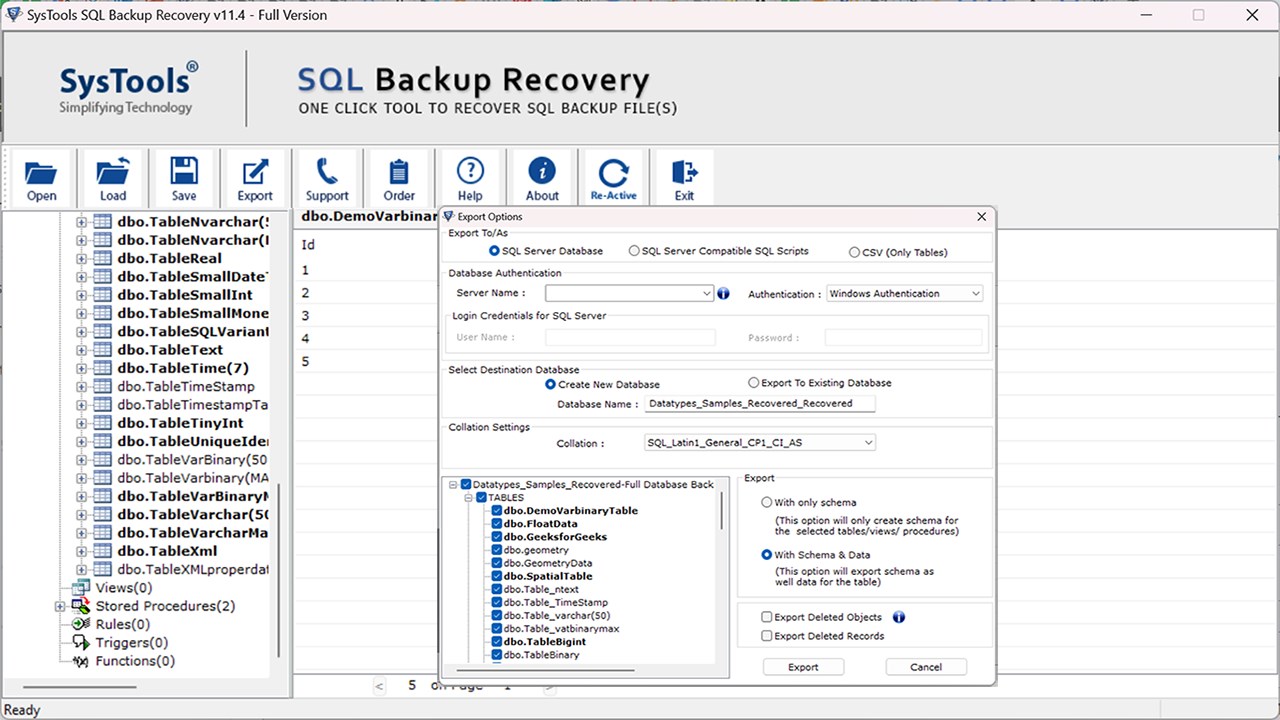Select dbo.TableBigint in export tree
The image size is (1280, 720).
[x=545, y=642]
